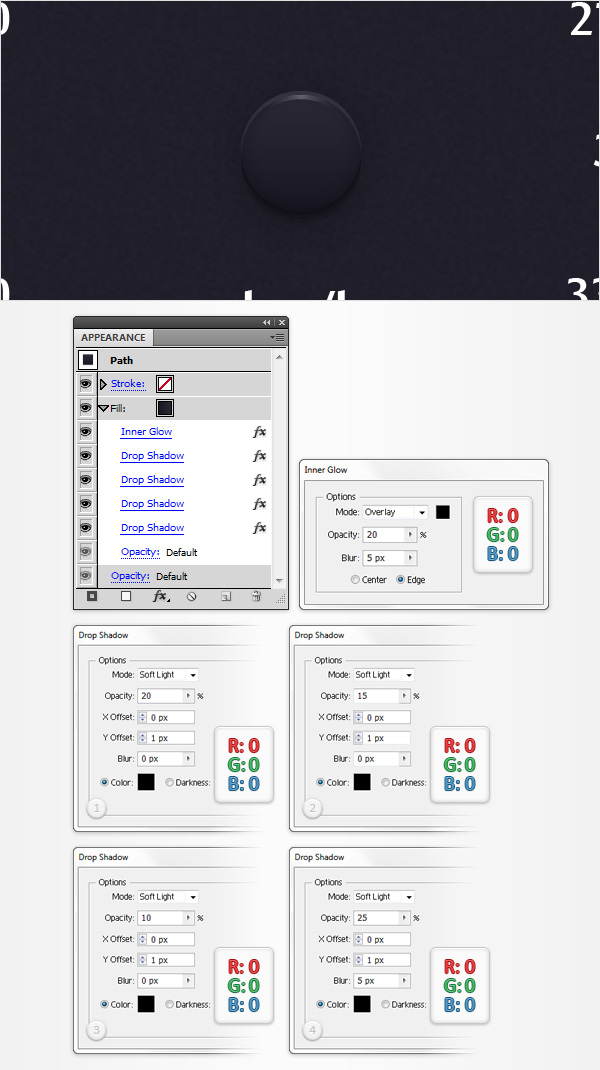Select Darkness radio in Opacity 20 Drop Shadow
Image resolution: width=600 pixels, height=1070 pixels.
point(169,783)
